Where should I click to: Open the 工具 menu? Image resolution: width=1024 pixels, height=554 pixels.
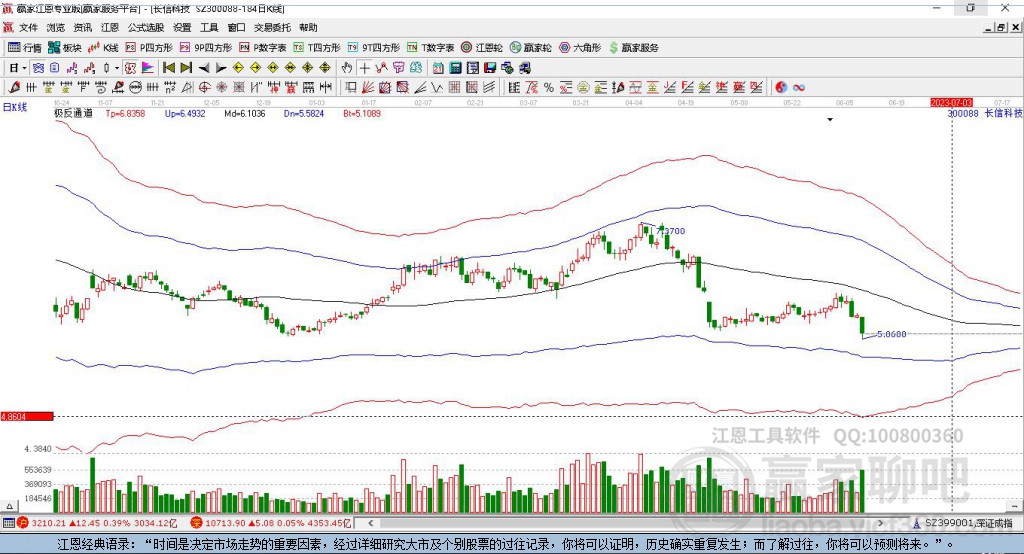[x=209, y=27]
